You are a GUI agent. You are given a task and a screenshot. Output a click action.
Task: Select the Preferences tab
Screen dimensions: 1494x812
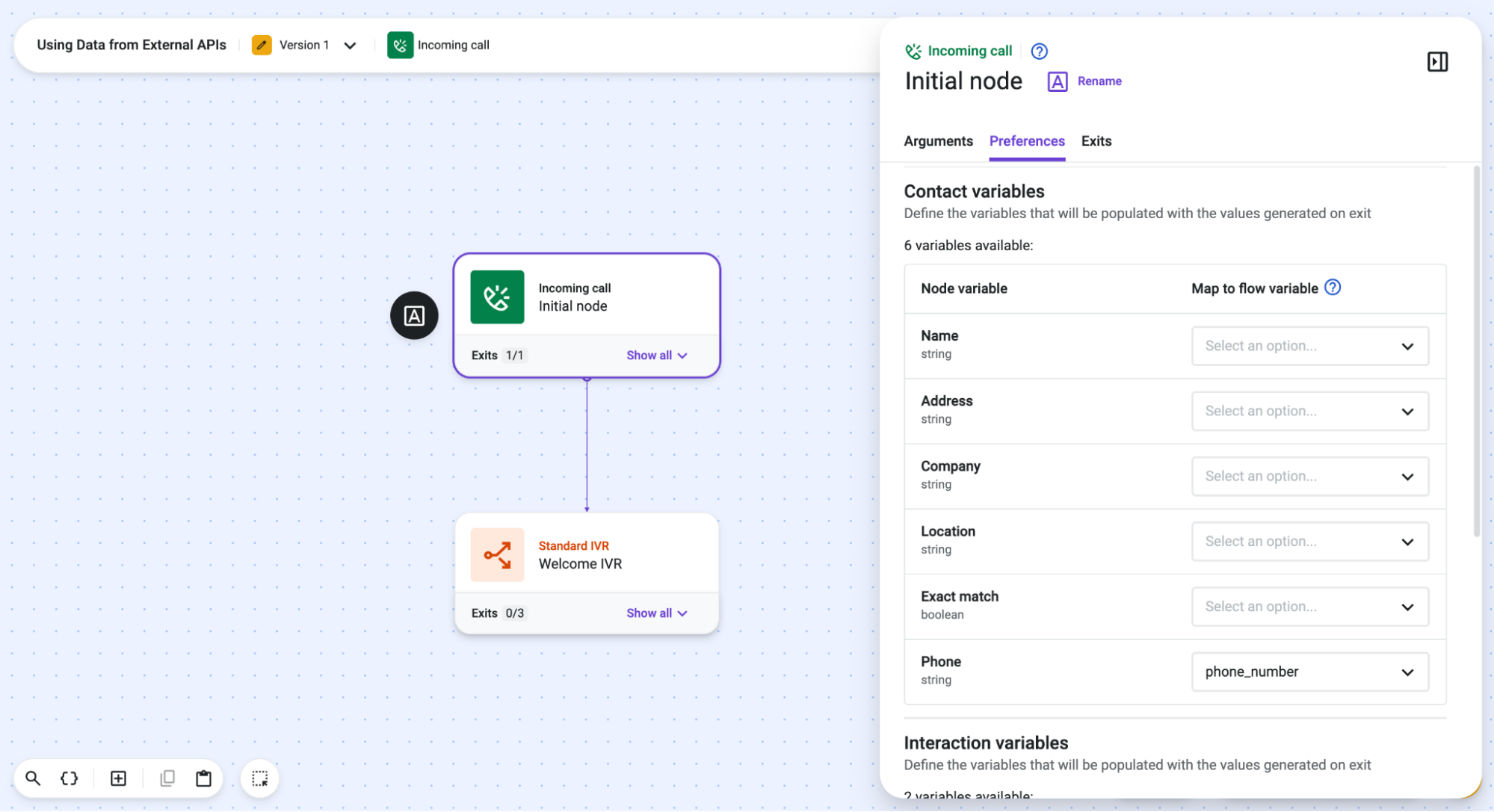coord(1026,141)
